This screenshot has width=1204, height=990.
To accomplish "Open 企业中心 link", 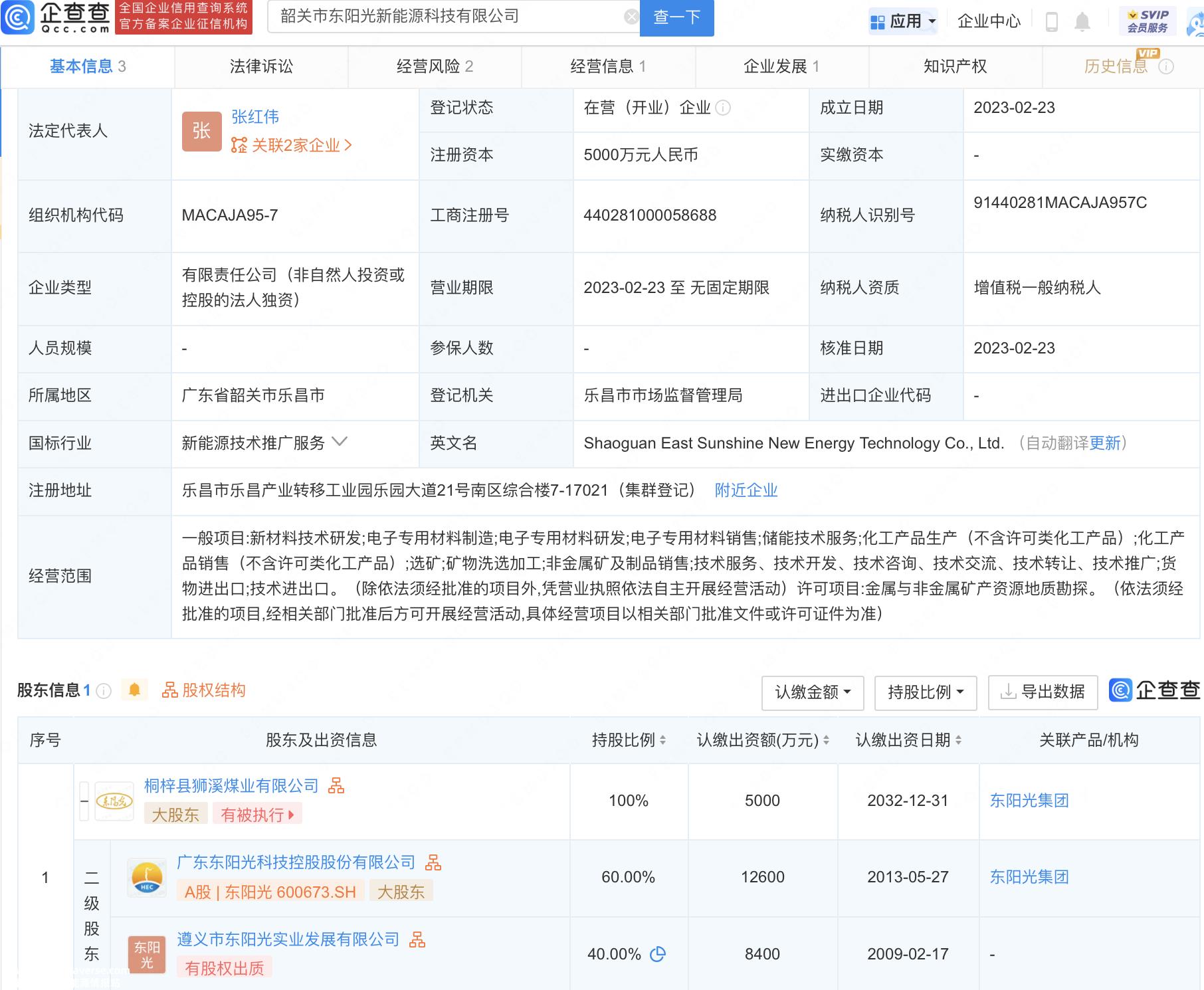I will tap(989, 22).
